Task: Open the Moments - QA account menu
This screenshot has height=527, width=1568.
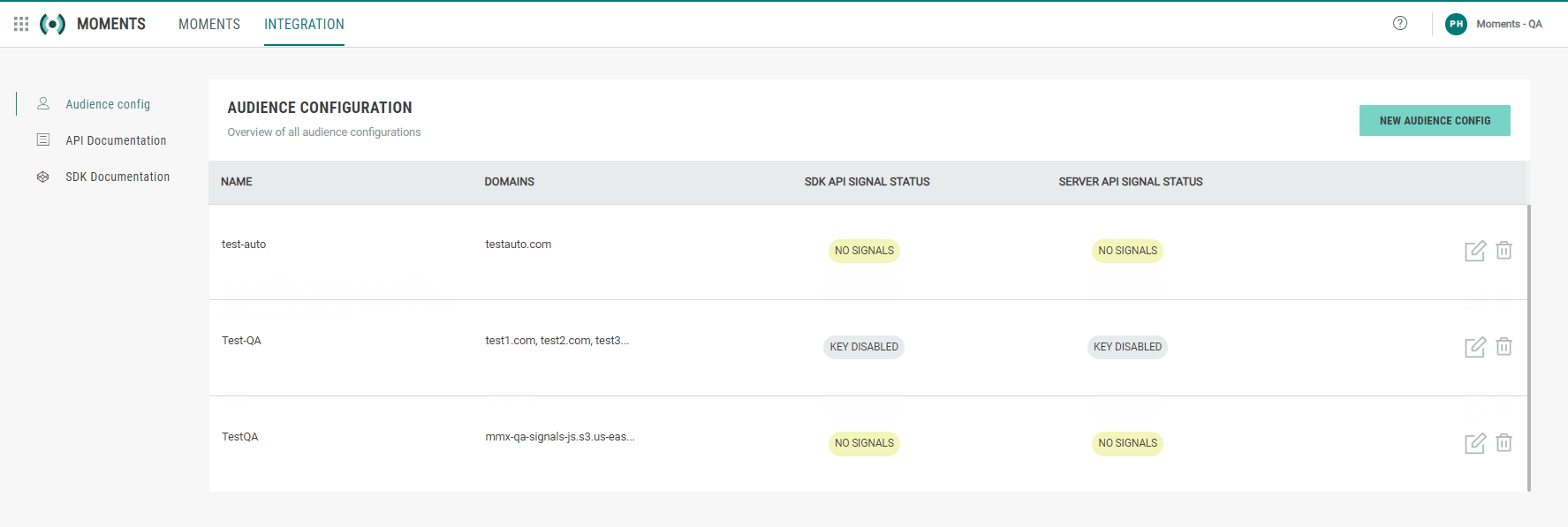Action: 1509,24
